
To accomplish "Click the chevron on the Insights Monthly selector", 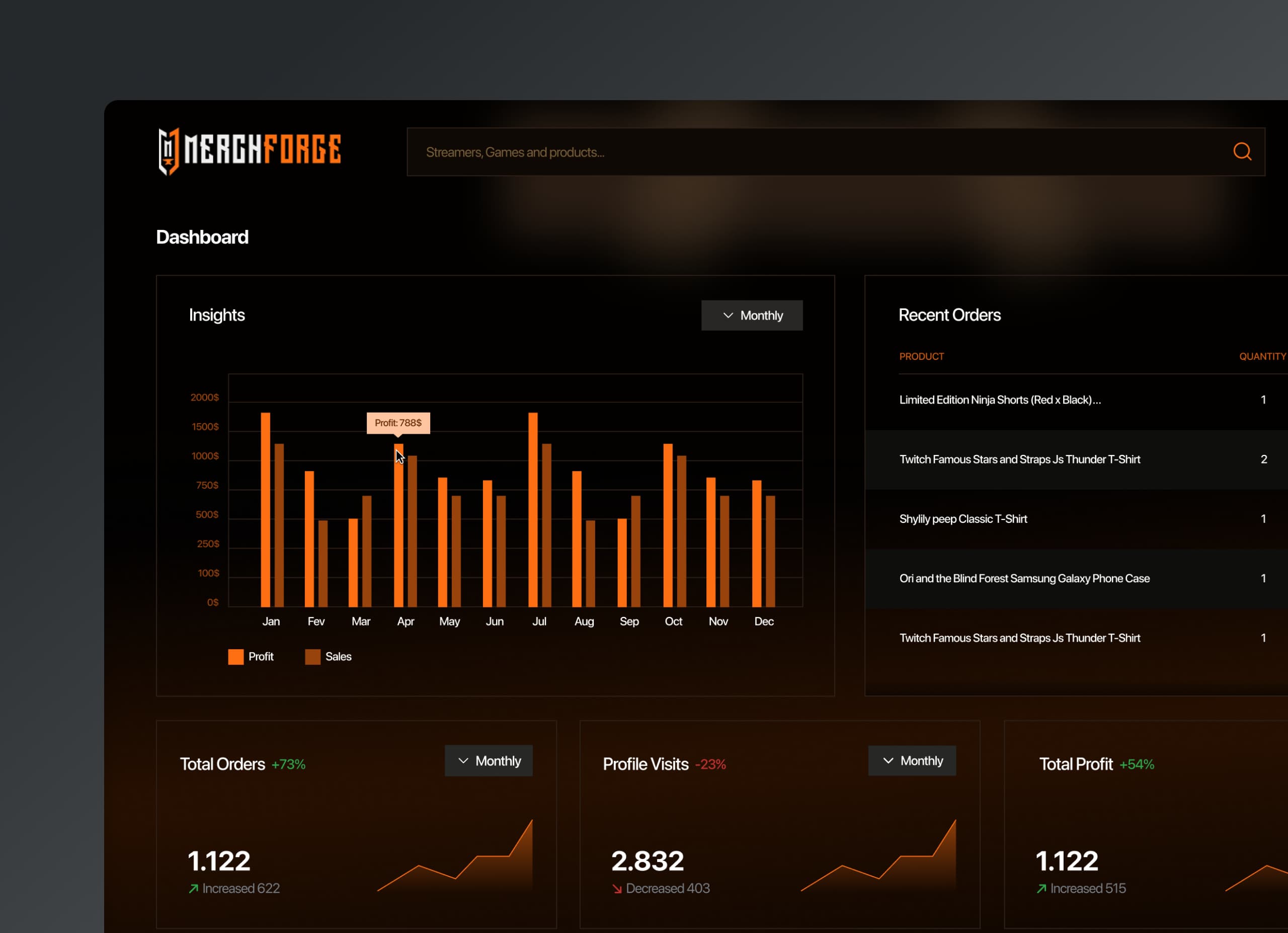I will coord(728,315).
